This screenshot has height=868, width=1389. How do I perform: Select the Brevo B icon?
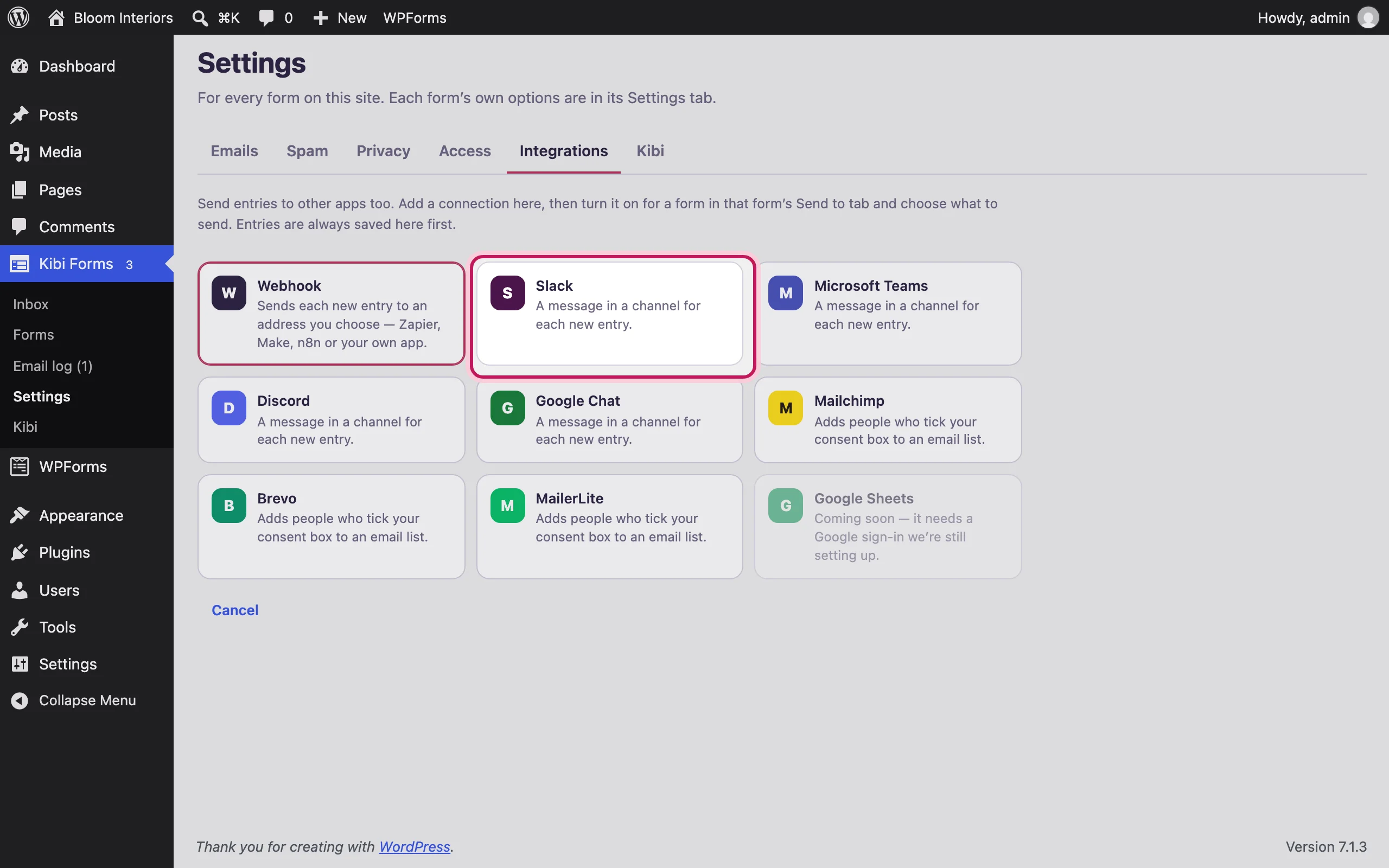pyautogui.click(x=228, y=505)
